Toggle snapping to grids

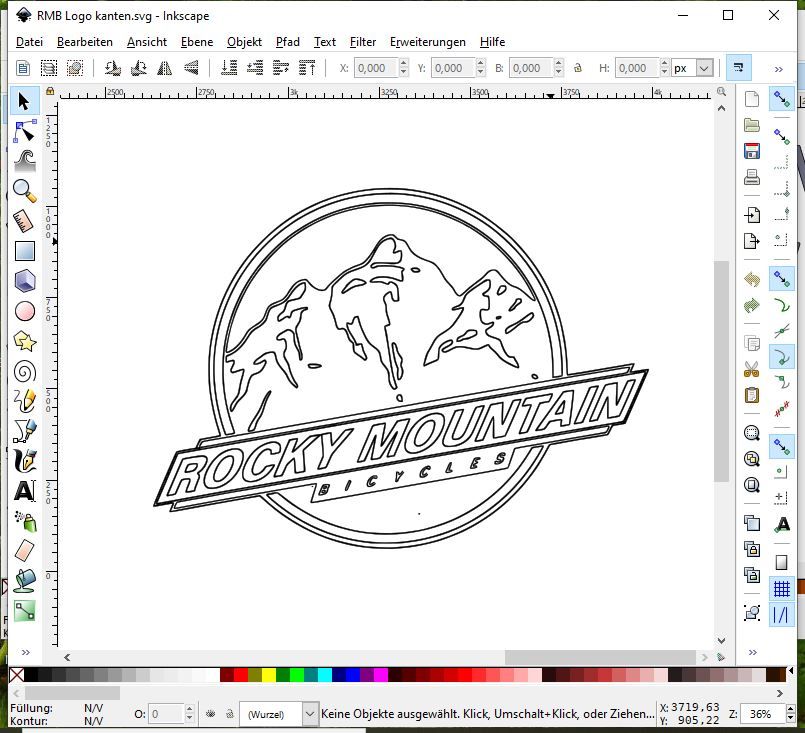pyautogui.click(x=781, y=589)
